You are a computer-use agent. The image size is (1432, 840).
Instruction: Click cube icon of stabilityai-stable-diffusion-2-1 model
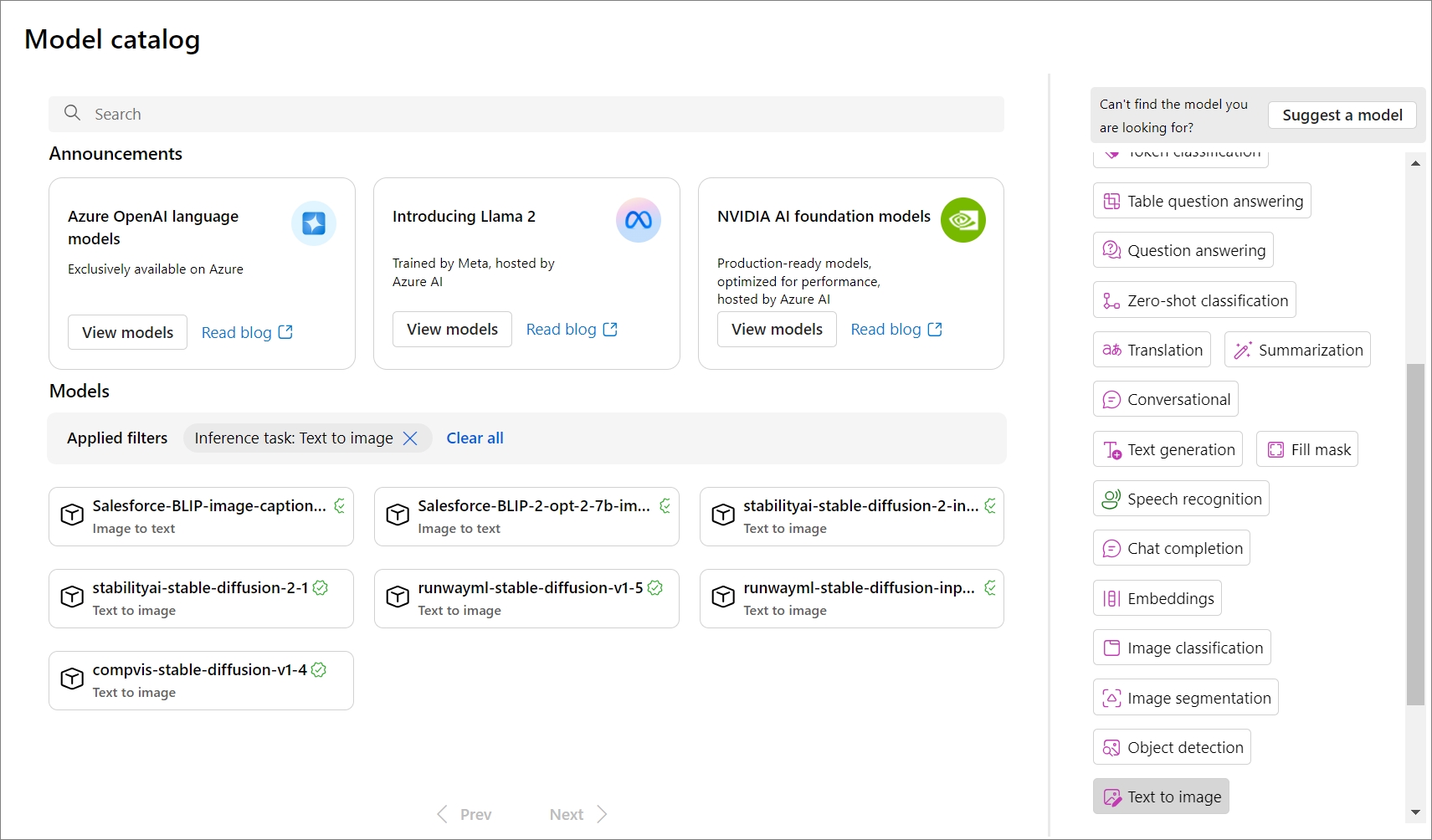pos(72,597)
